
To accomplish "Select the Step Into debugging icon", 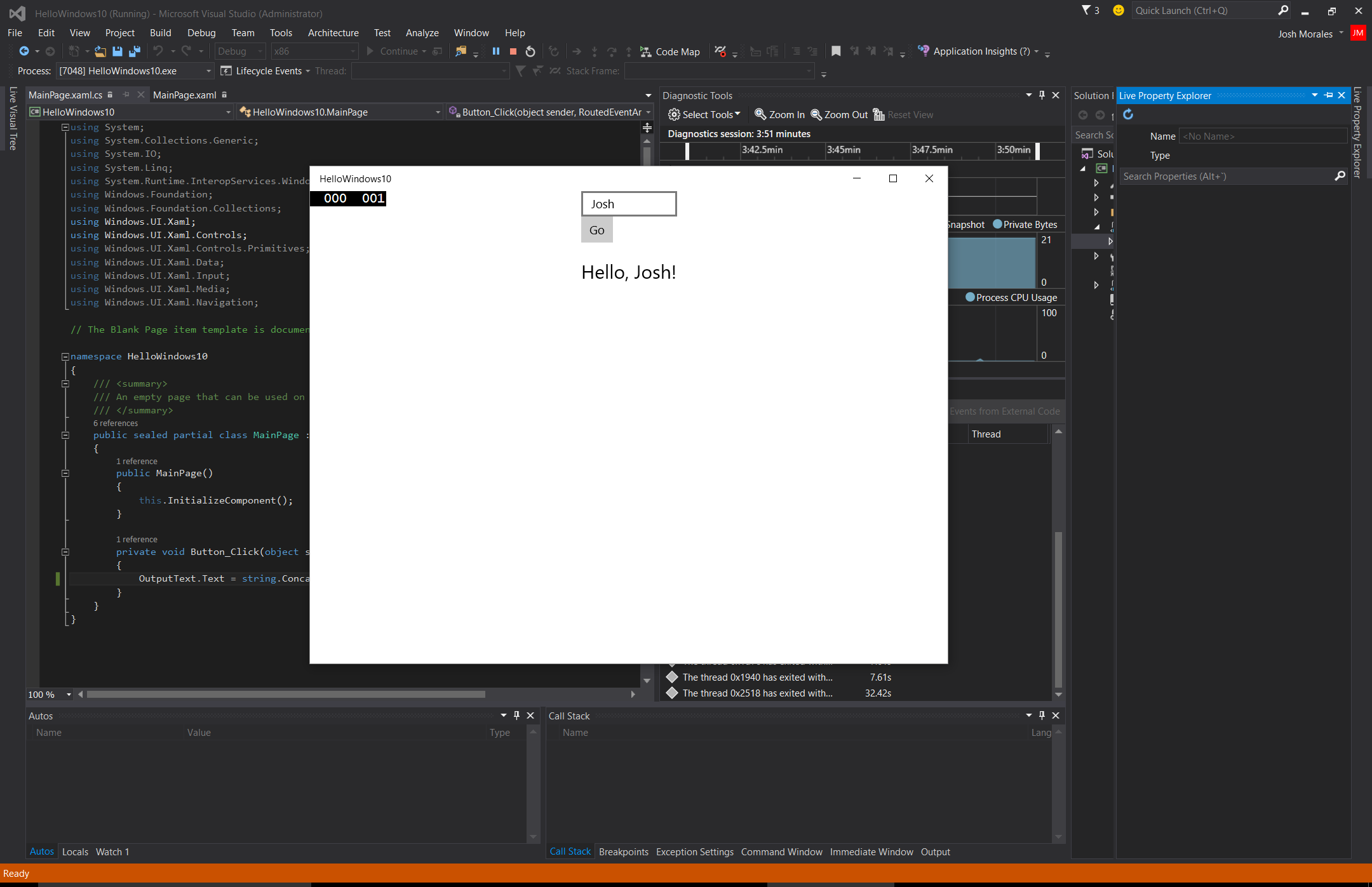I will click(595, 51).
